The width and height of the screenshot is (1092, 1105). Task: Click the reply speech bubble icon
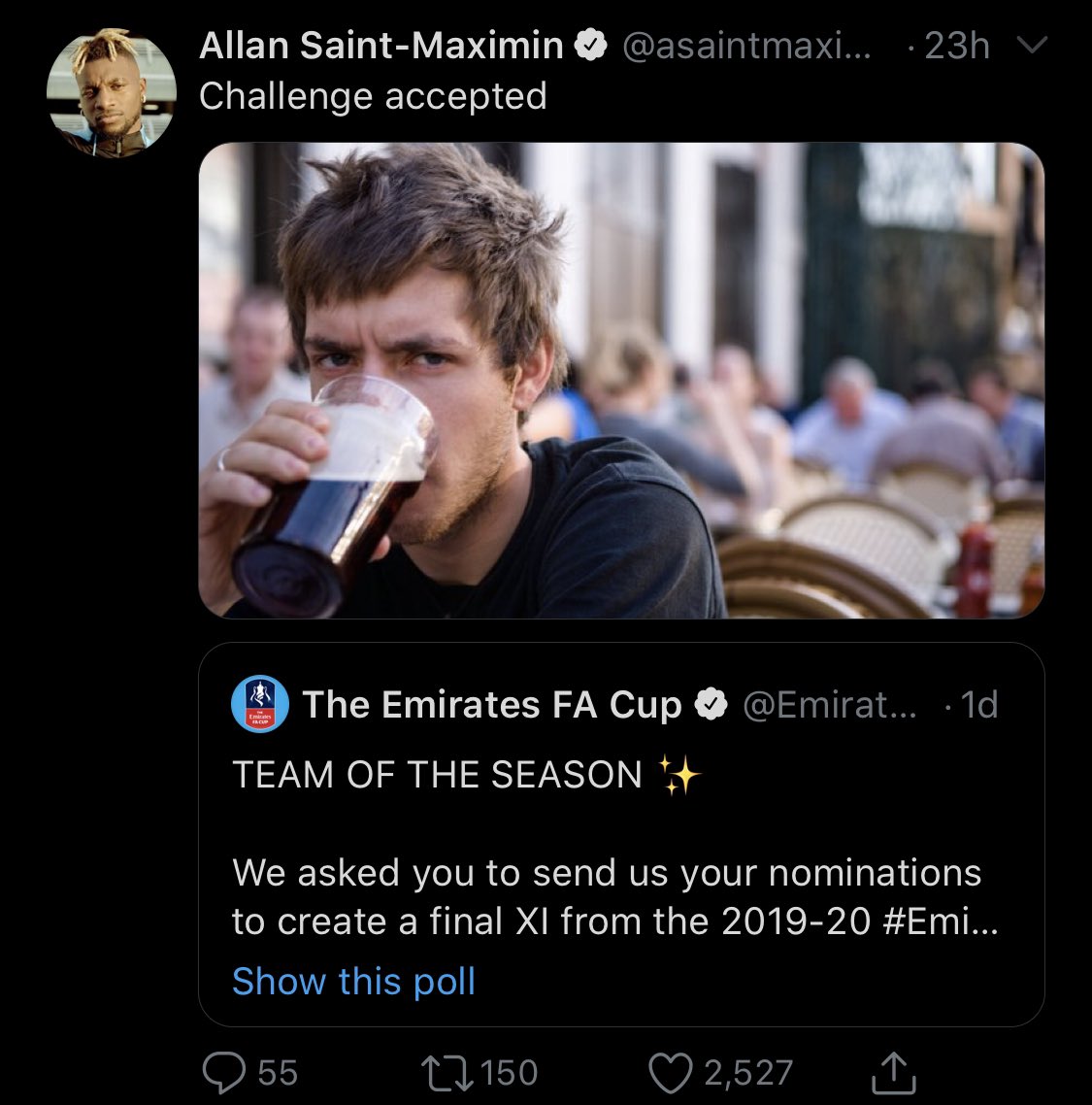click(x=224, y=1072)
